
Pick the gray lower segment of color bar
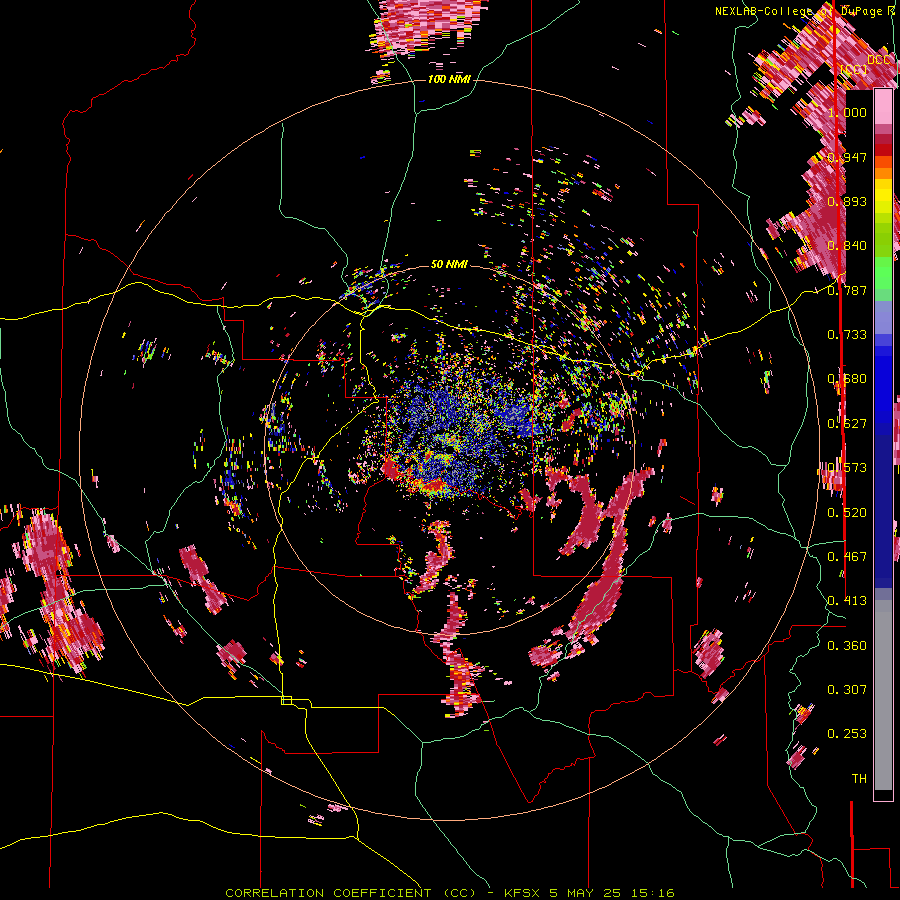click(x=883, y=695)
